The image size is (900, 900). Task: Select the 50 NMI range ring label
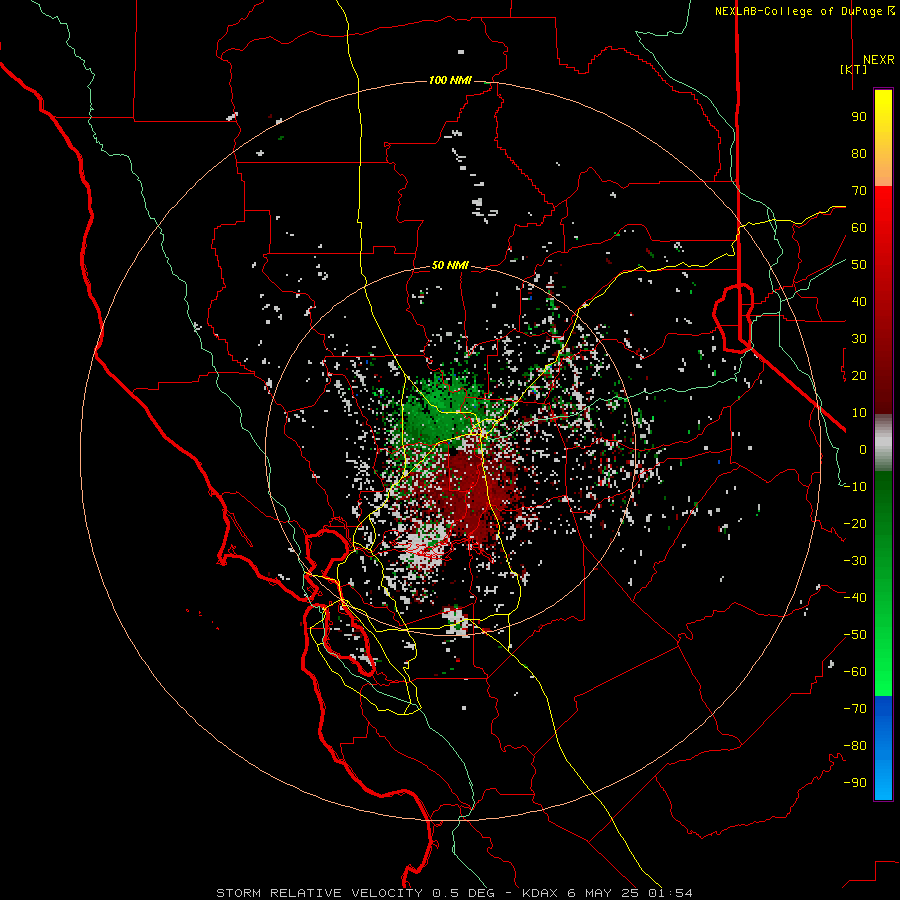pos(450,265)
